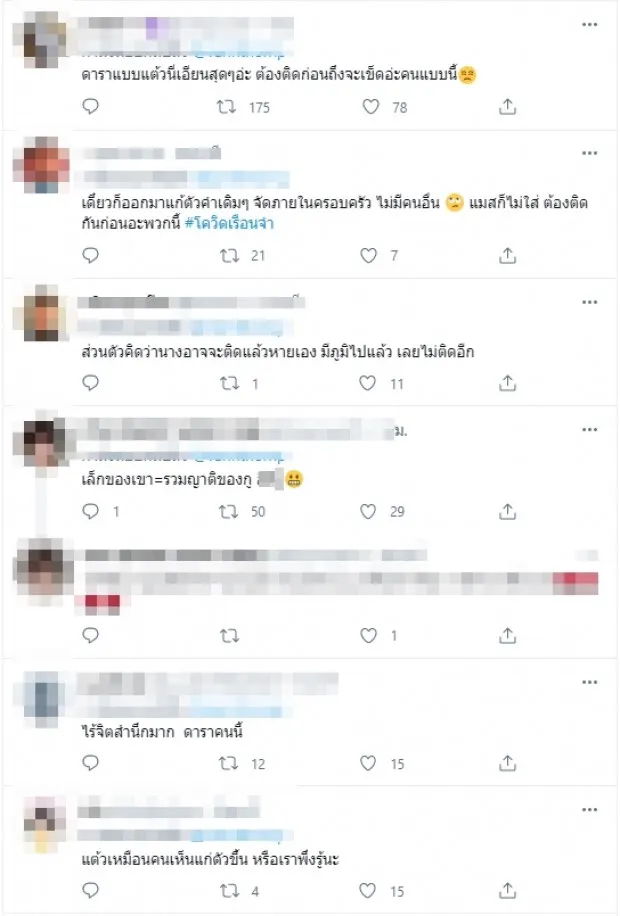Like the tweet with 29 likes
Screen dimensions: 620x916
368,512
